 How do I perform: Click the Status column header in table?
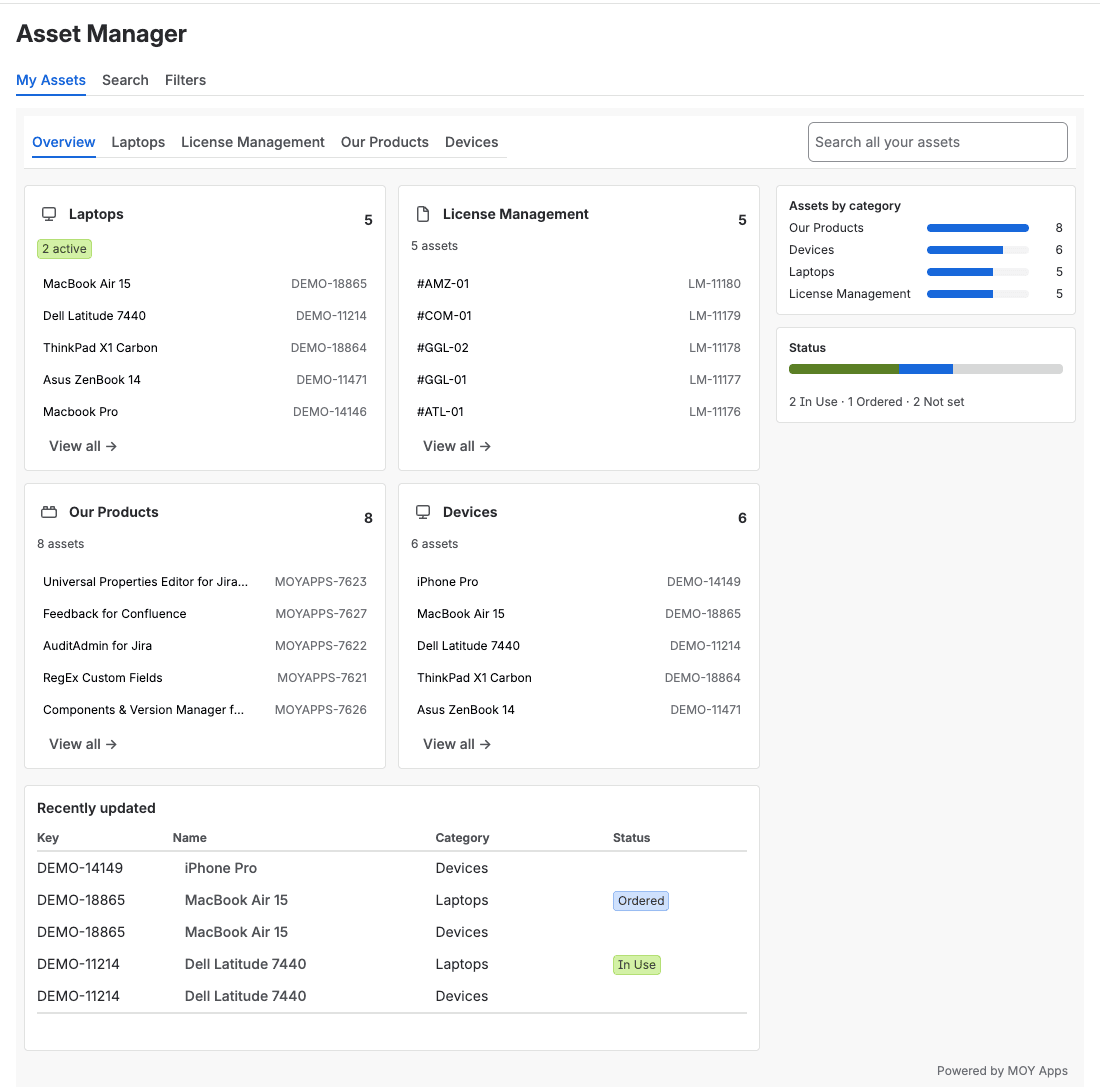pos(631,838)
